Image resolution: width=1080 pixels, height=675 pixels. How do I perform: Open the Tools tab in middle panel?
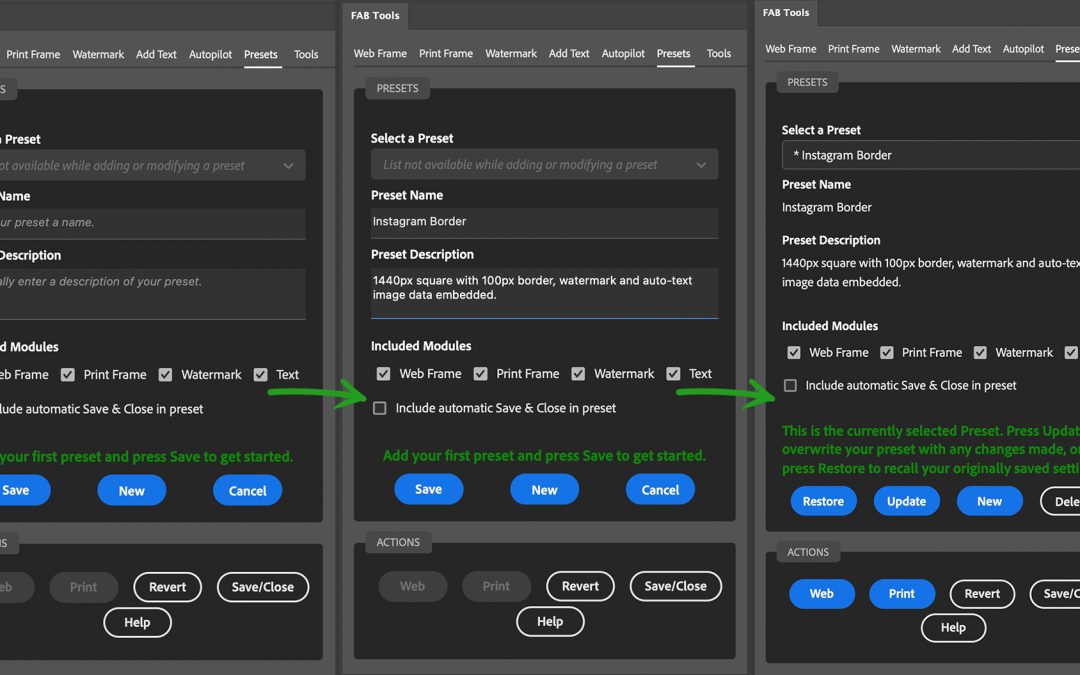click(719, 54)
